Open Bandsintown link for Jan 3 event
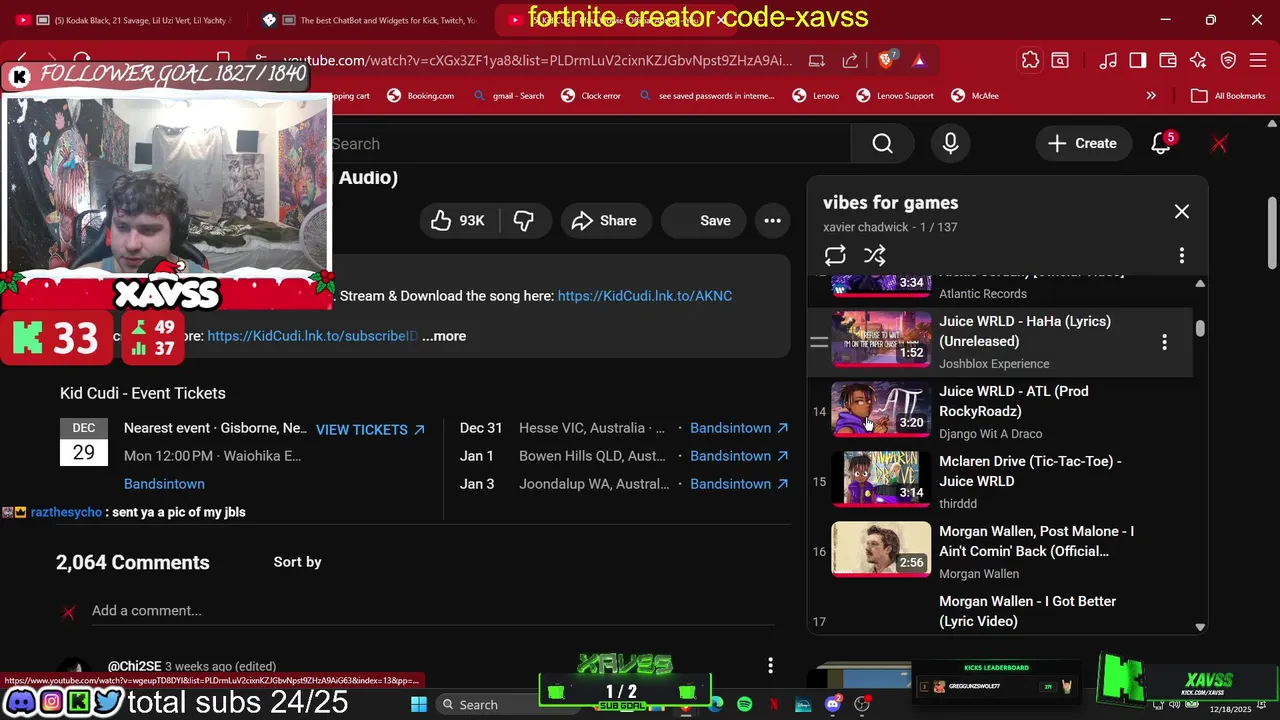 pyautogui.click(x=739, y=484)
